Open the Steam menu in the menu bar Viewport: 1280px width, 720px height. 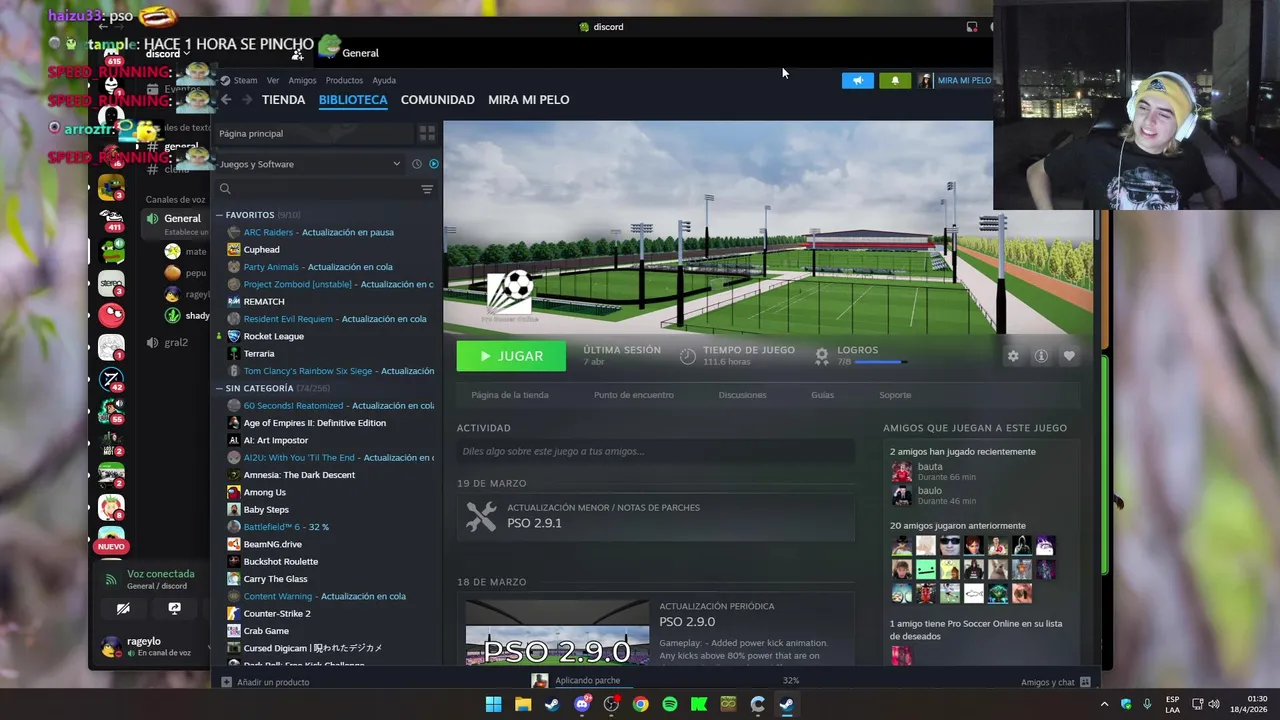point(245,80)
